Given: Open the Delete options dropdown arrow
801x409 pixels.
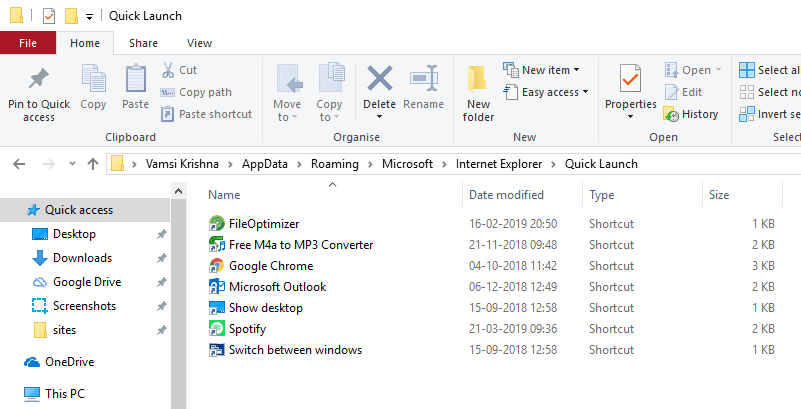Looking at the screenshot, I should [379, 116].
